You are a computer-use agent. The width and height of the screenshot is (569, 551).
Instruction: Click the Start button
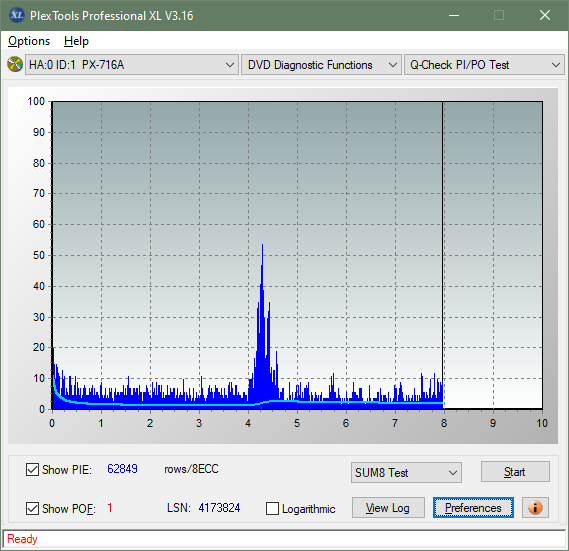coord(515,472)
